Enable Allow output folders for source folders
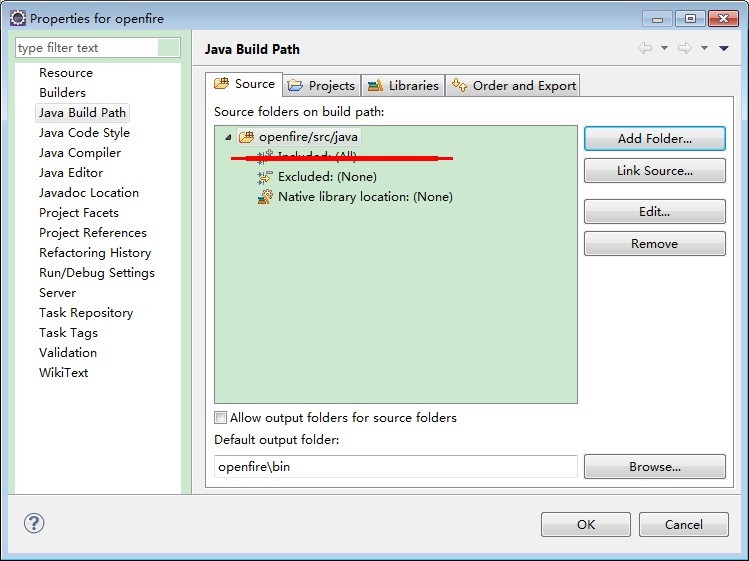 pos(220,418)
